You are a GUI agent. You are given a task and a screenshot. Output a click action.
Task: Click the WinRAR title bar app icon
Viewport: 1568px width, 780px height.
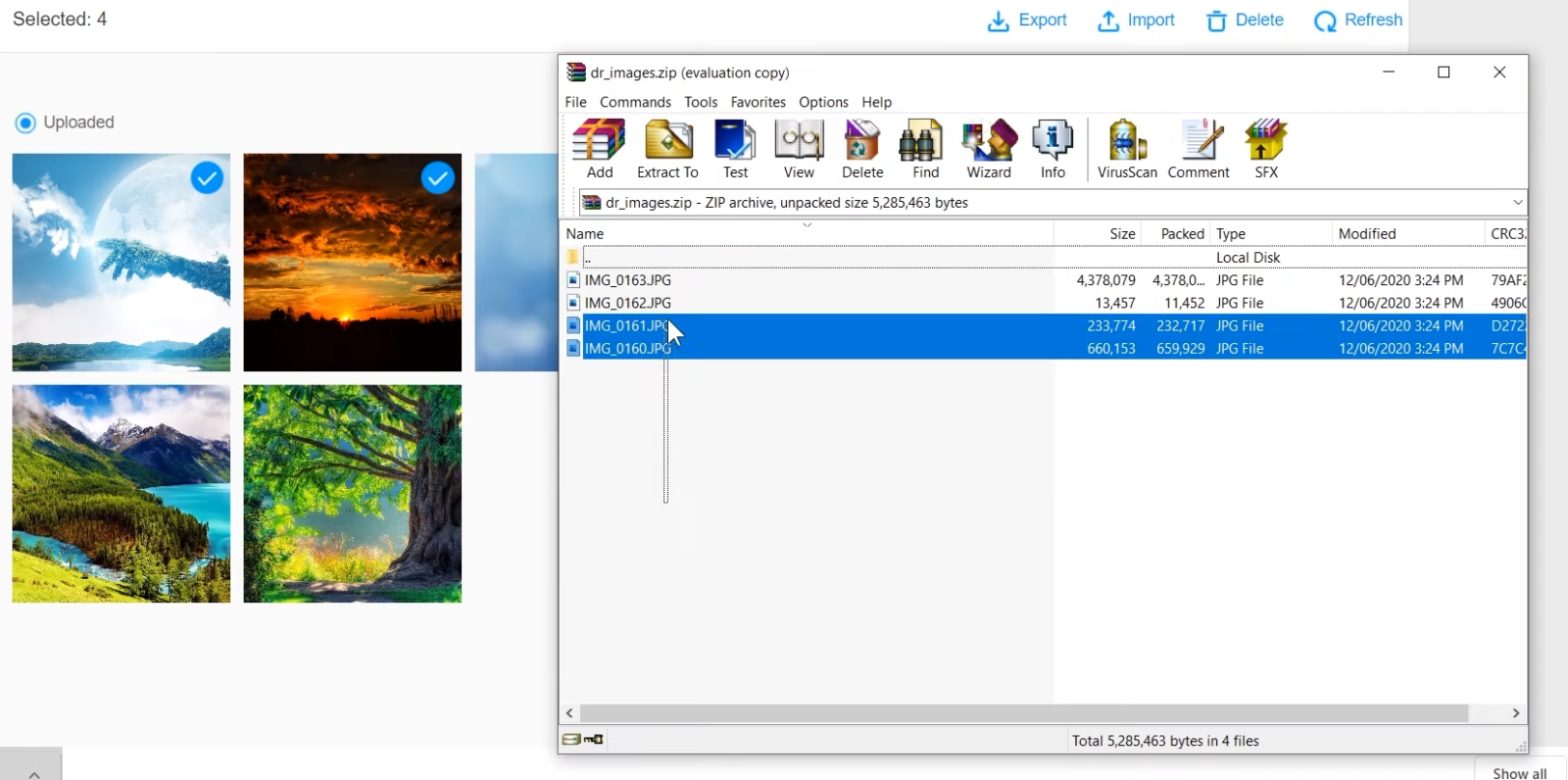576,73
